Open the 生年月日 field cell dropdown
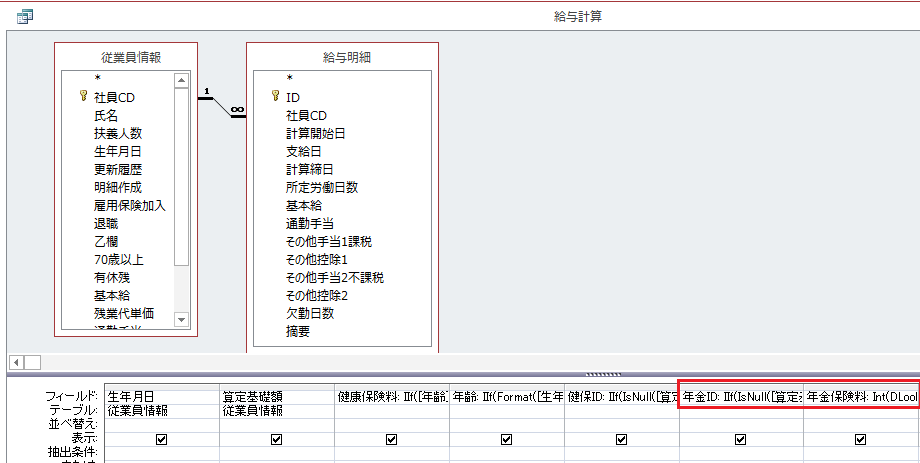 pyautogui.click(x=161, y=396)
